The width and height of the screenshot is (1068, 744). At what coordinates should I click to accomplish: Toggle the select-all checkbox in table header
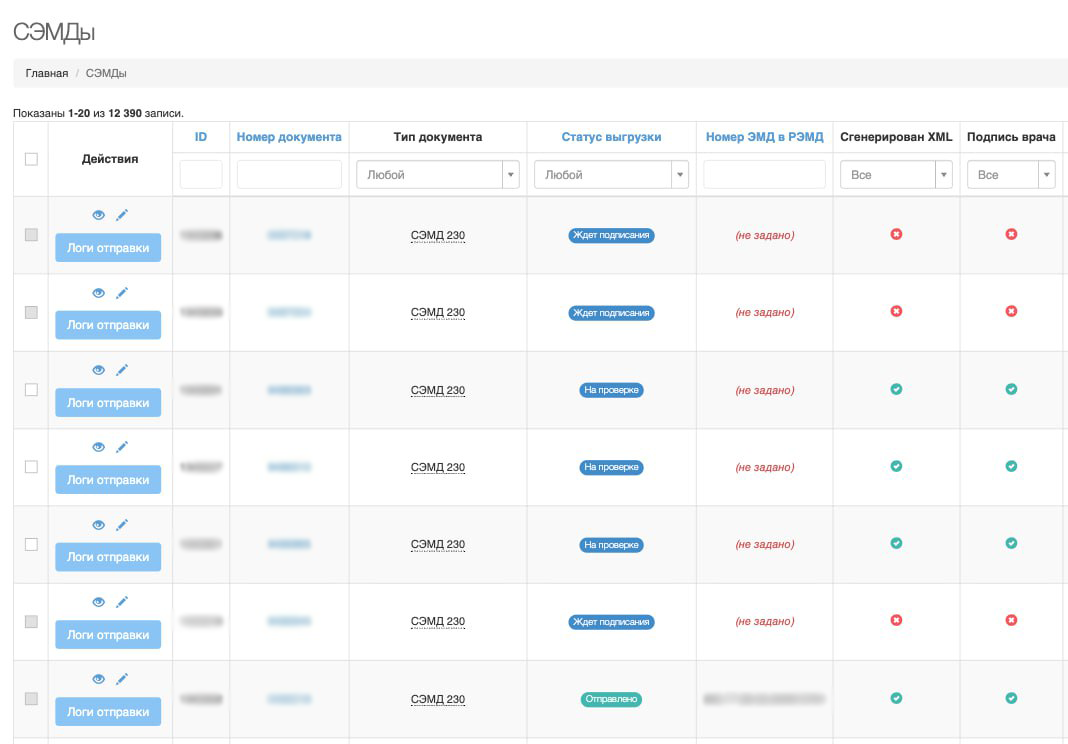(31, 159)
